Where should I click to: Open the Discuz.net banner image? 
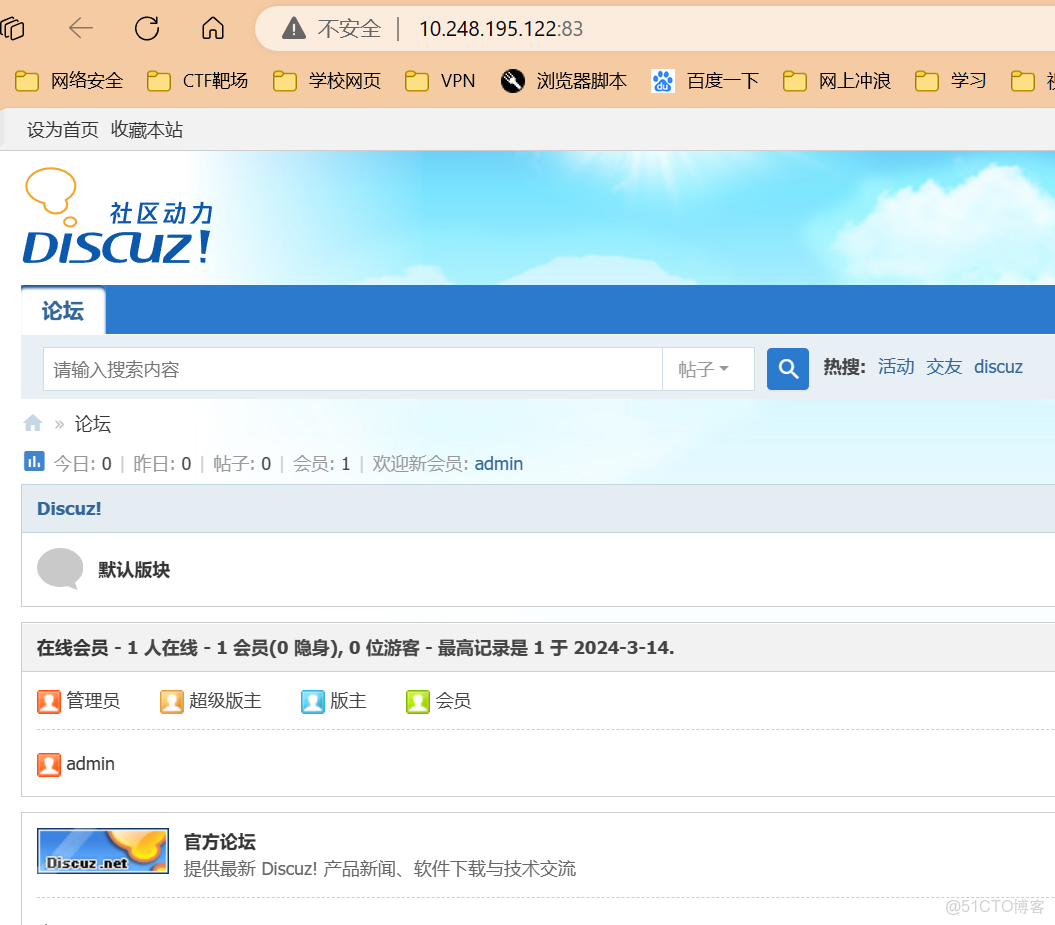click(x=103, y=851)
